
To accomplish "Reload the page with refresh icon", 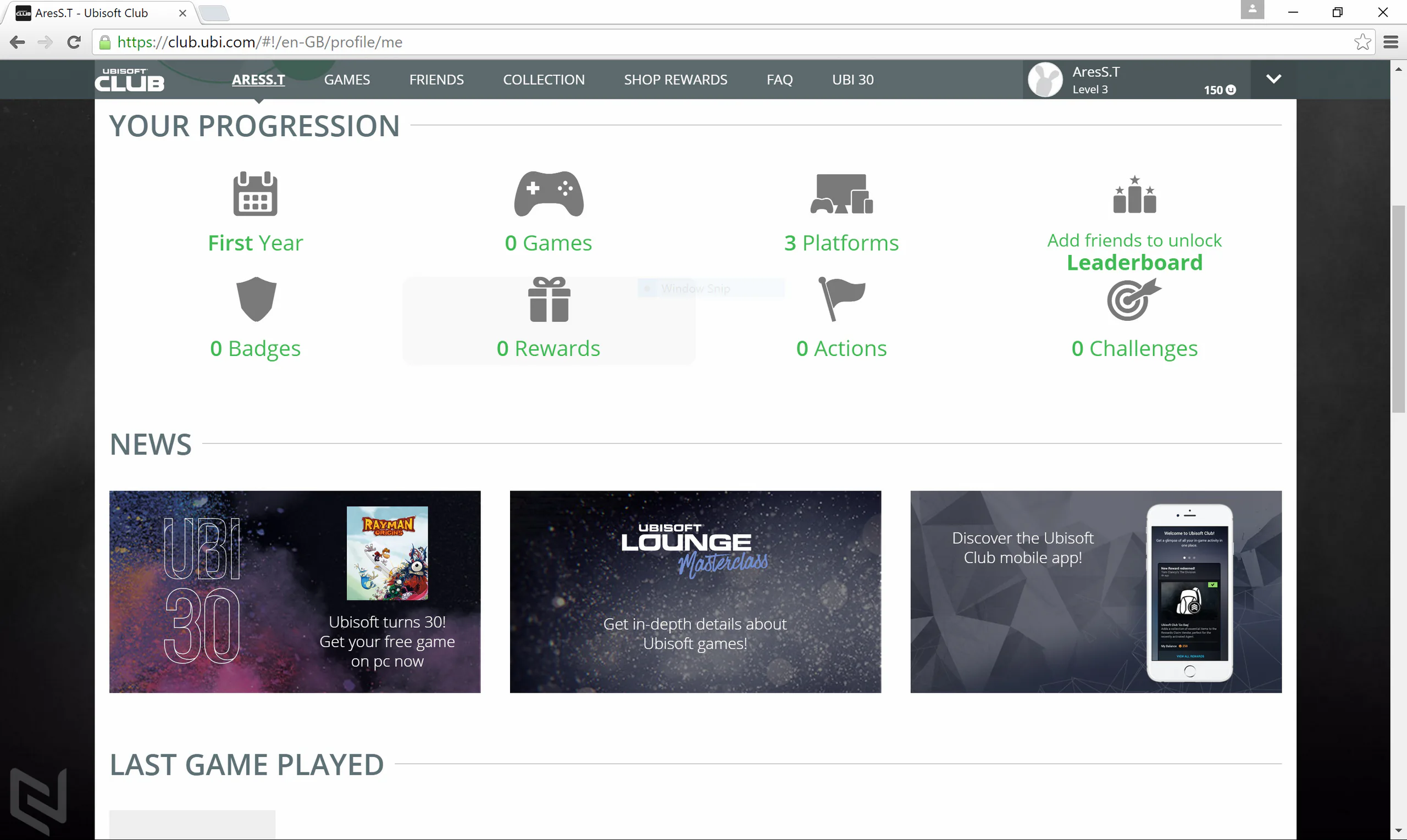I will click(74, 42).
